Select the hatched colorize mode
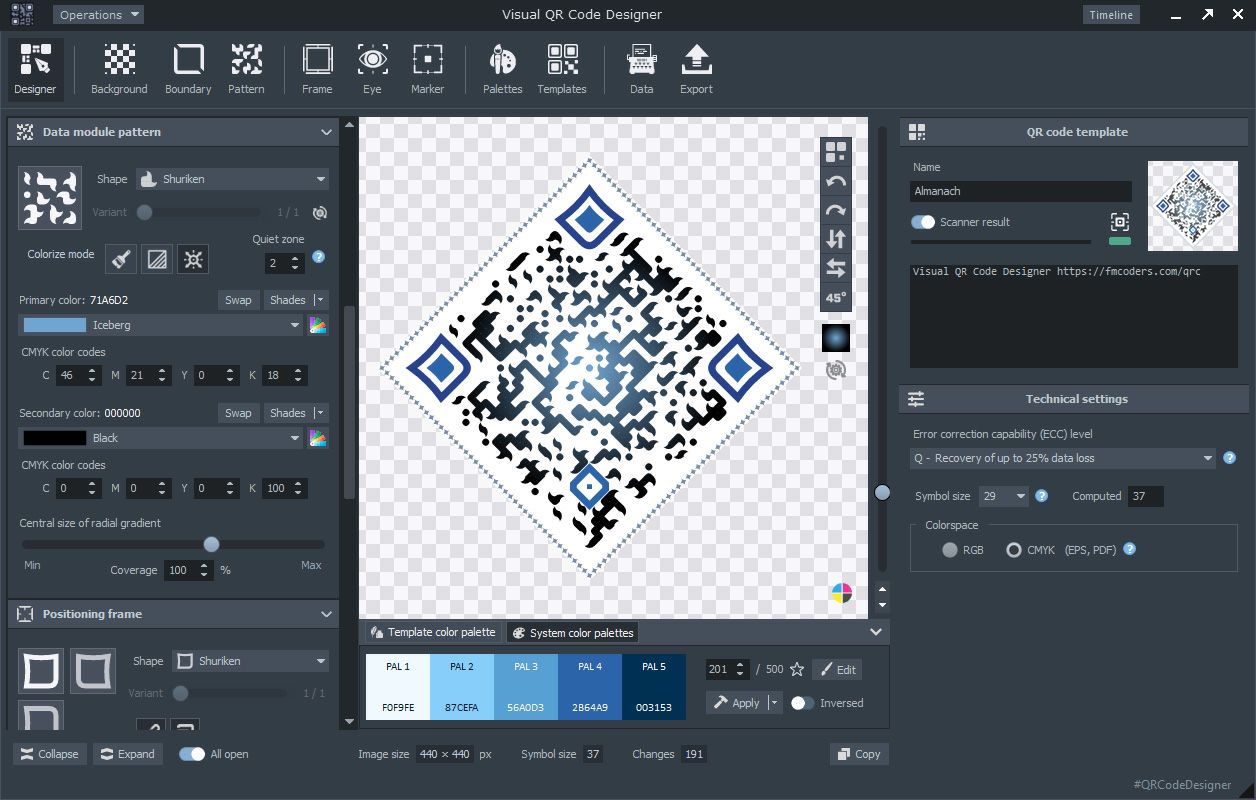The height and width of the screenshot is (800, 1256). (x=157, y=260)
